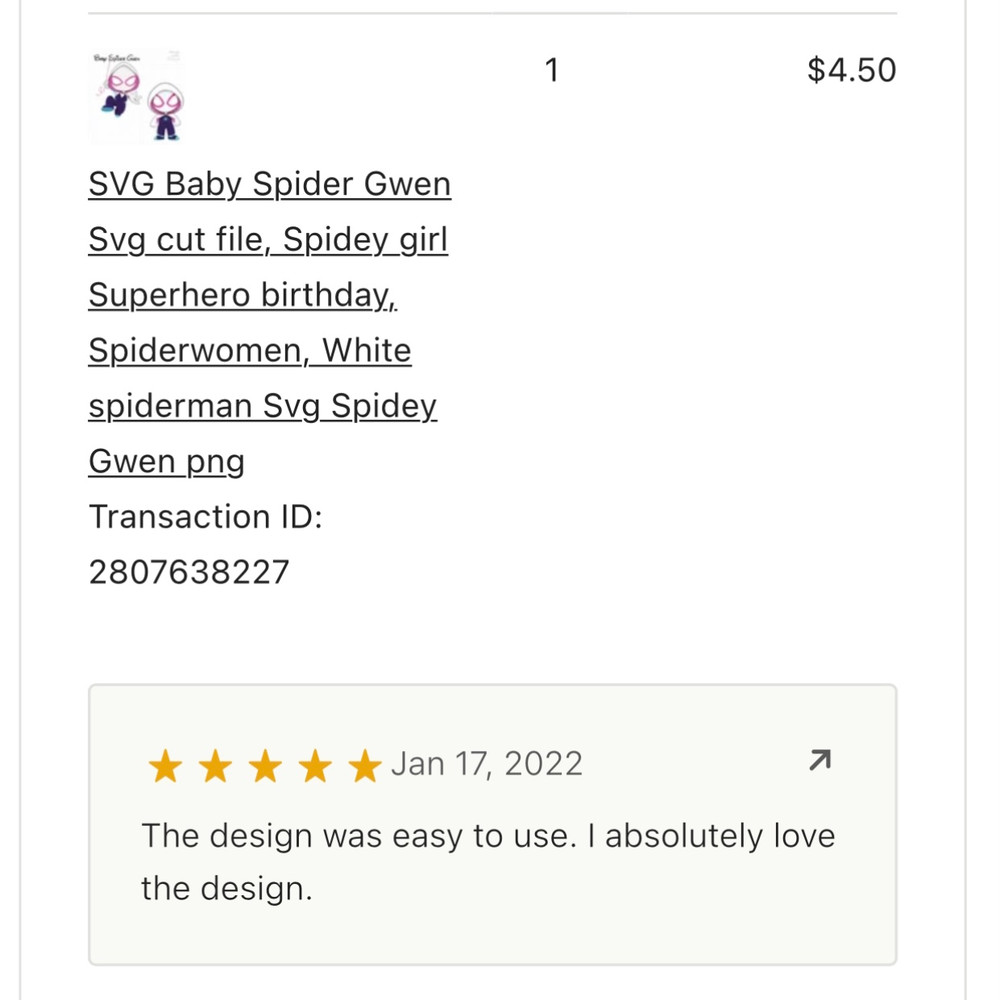
Task: Click the fourth star of the rating
Action: [x=315, y=767]
